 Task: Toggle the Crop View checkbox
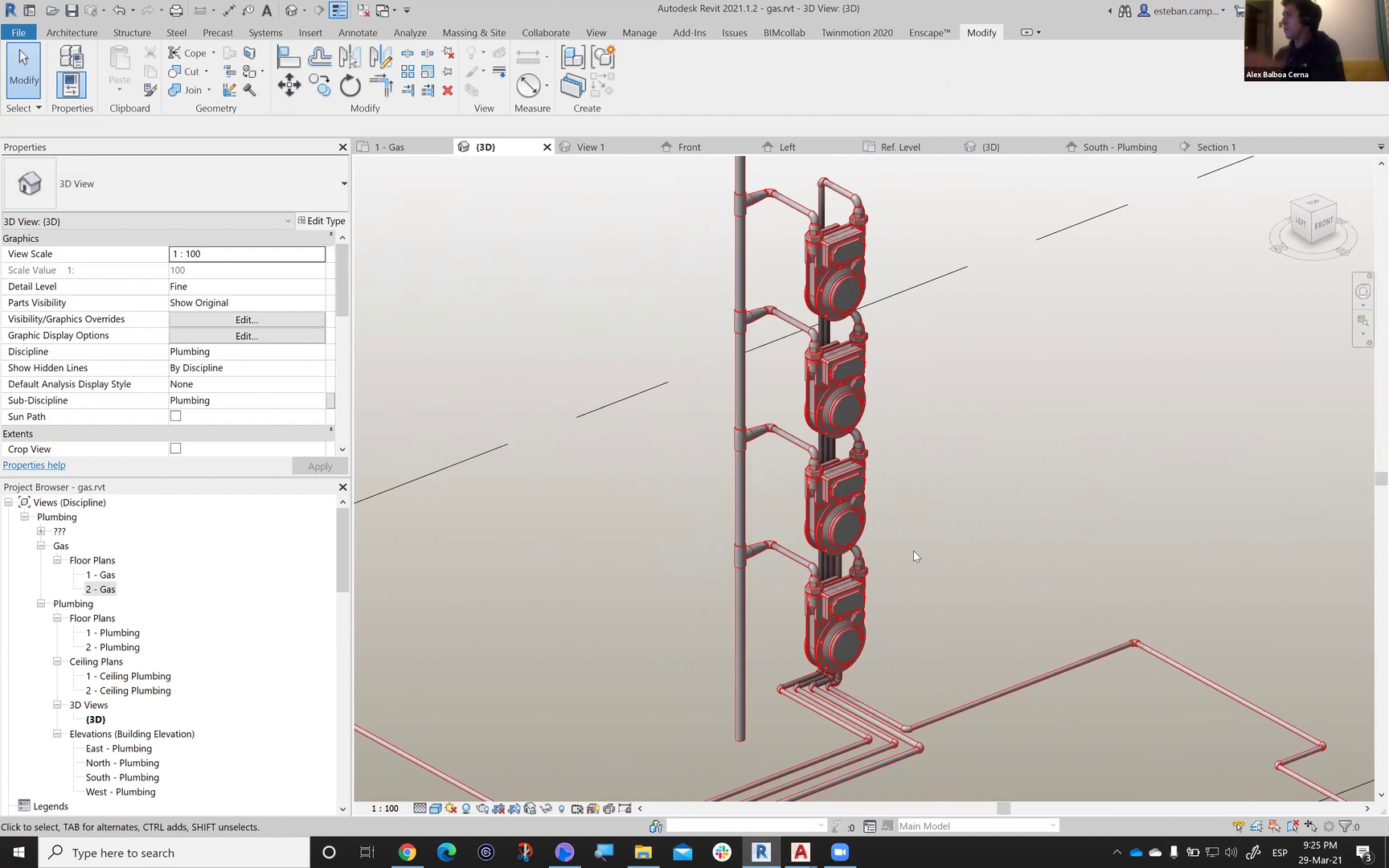[x=175, y=448]
